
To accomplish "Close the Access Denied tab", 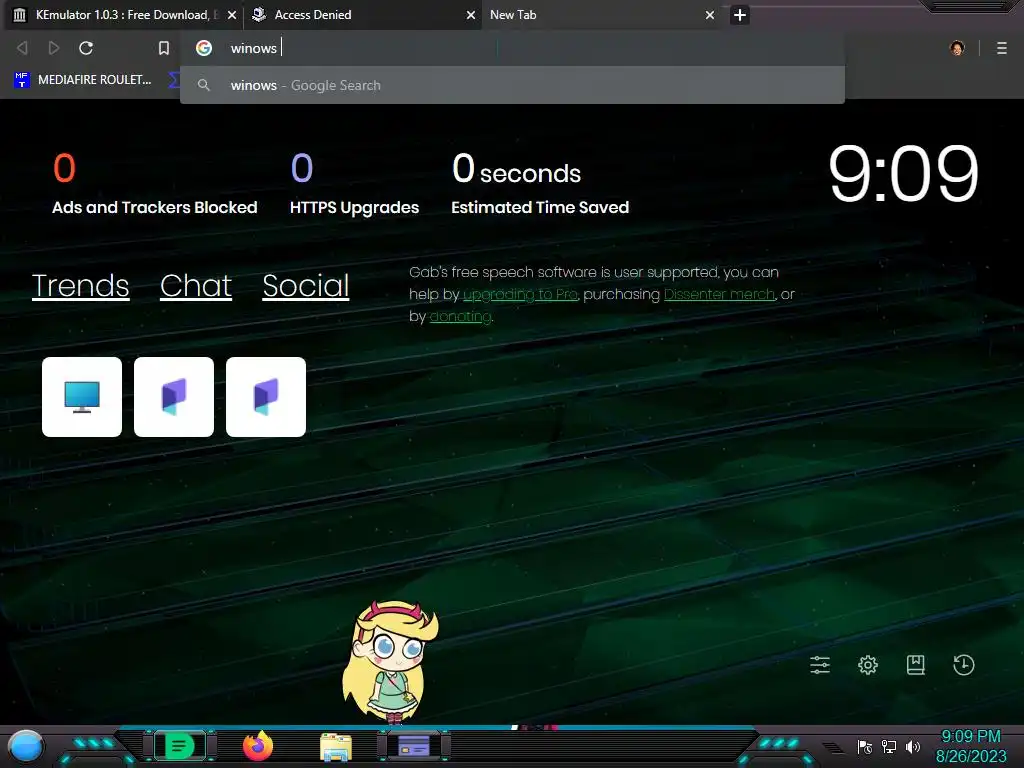I will pos(470,14).
